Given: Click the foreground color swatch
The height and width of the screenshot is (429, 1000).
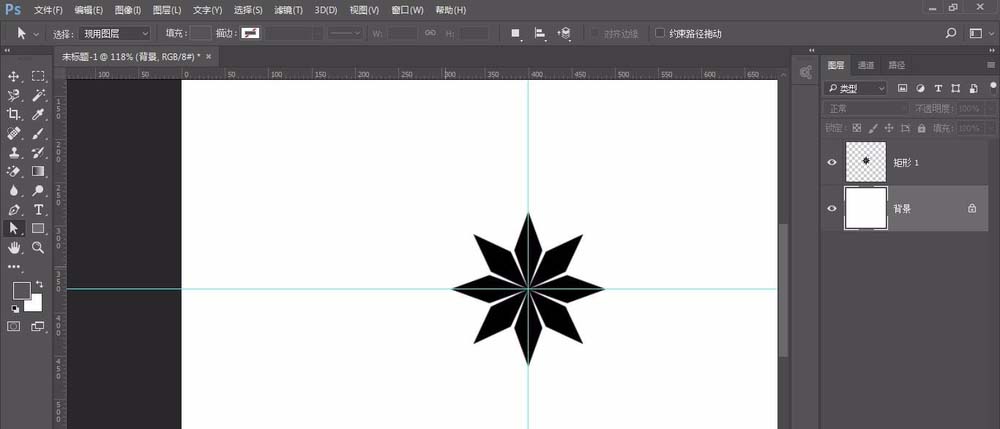Looking at the screenshot, I should [21, 291].
